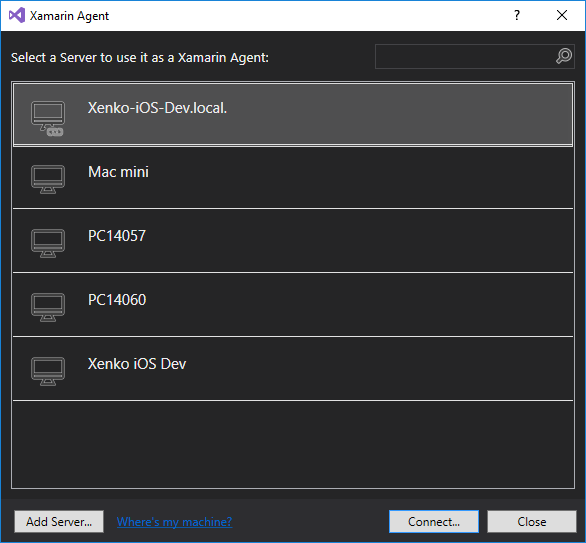Click the Connect... button
The width and height of the screenshot is (586, 543).
[434, 521]
